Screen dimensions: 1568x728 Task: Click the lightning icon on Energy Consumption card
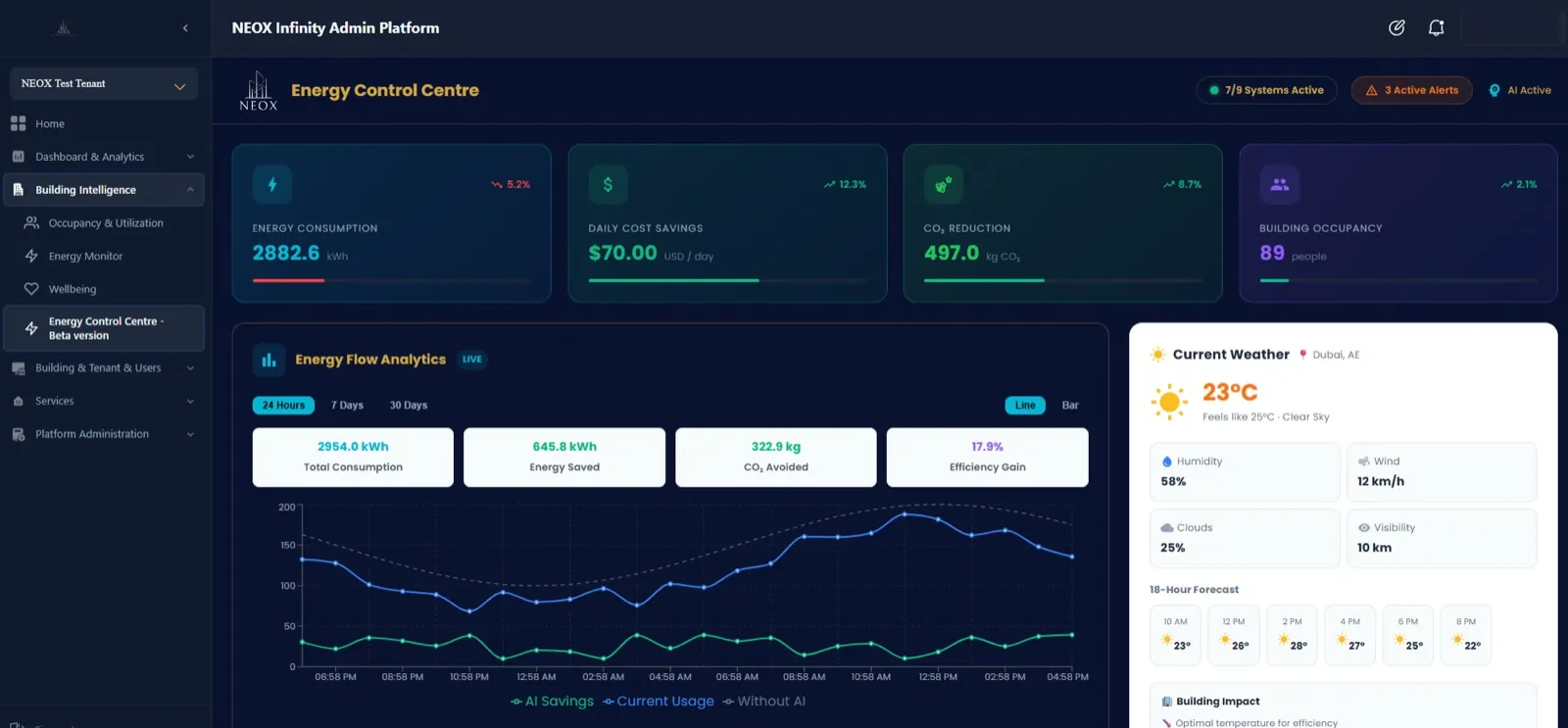pyautogui.click(x=272, y=184)
